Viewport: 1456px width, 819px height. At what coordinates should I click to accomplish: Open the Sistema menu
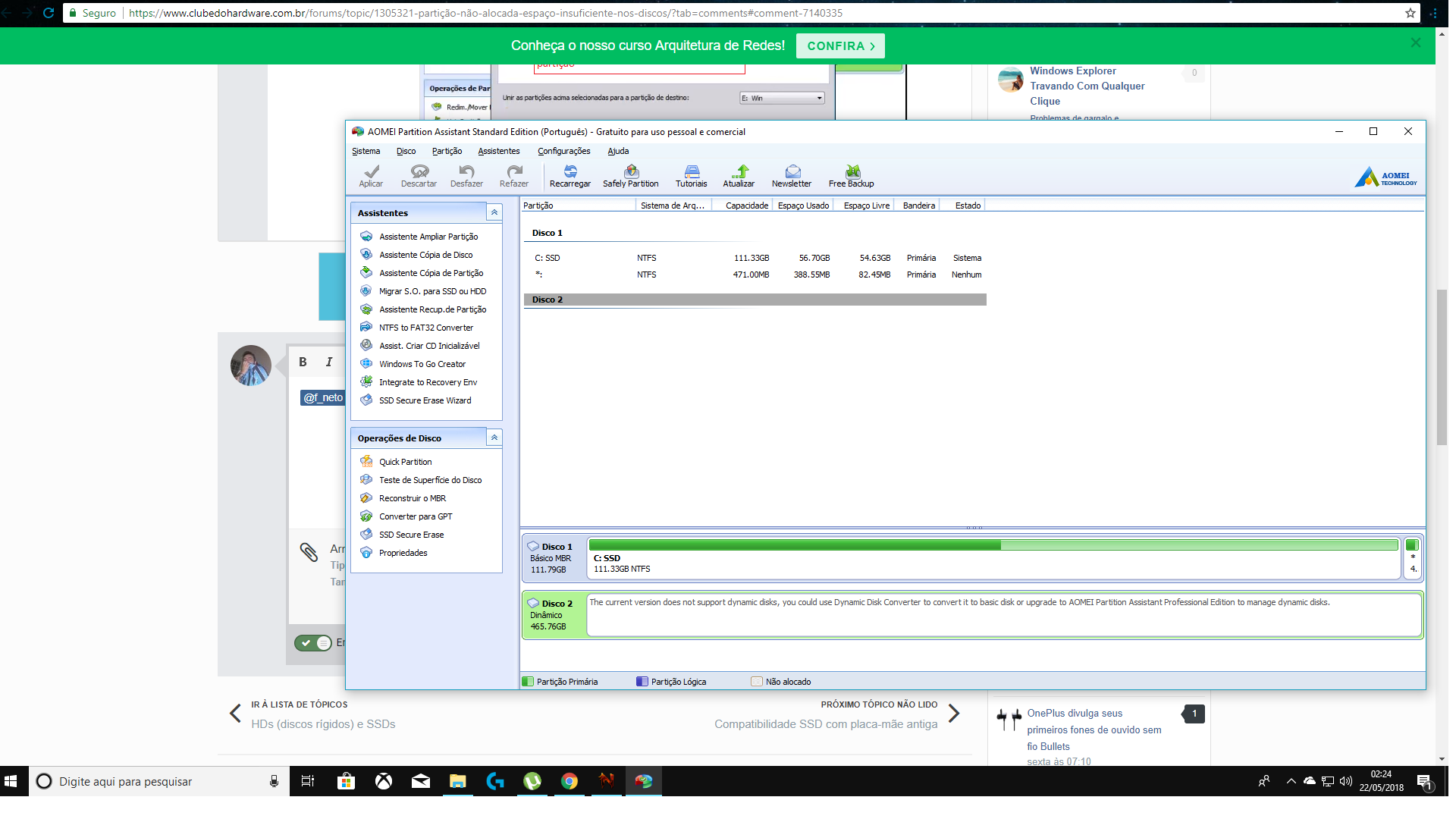click(366, 151)
